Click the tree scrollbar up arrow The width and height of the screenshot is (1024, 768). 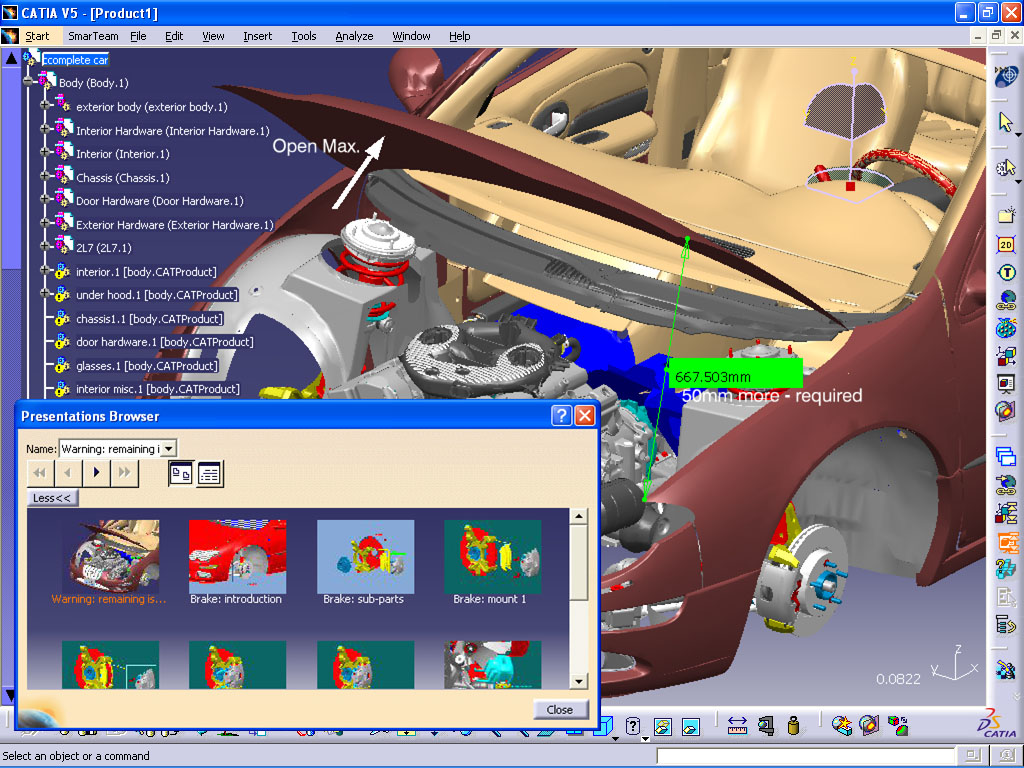pos(11,58)
